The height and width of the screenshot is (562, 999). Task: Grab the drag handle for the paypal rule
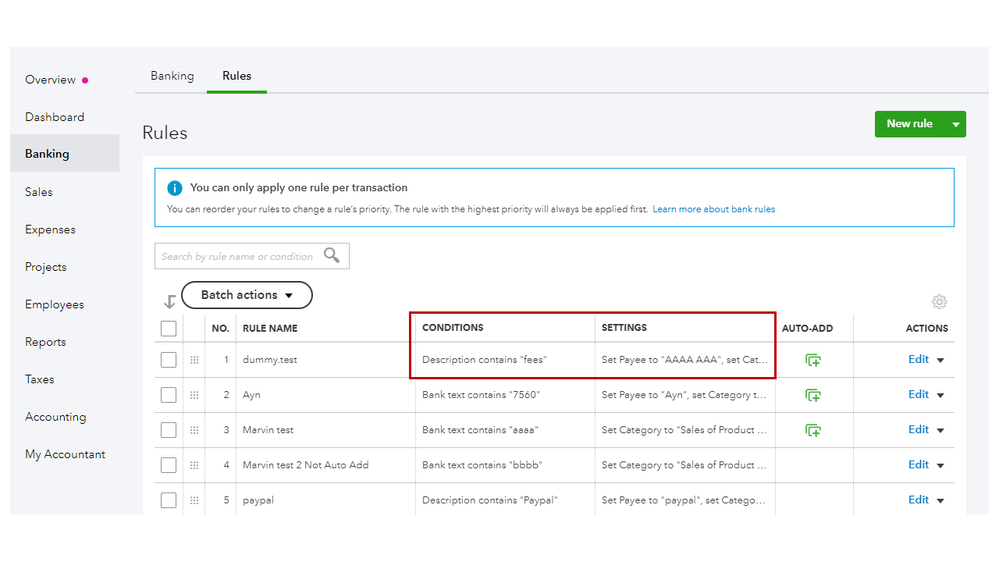194,500
